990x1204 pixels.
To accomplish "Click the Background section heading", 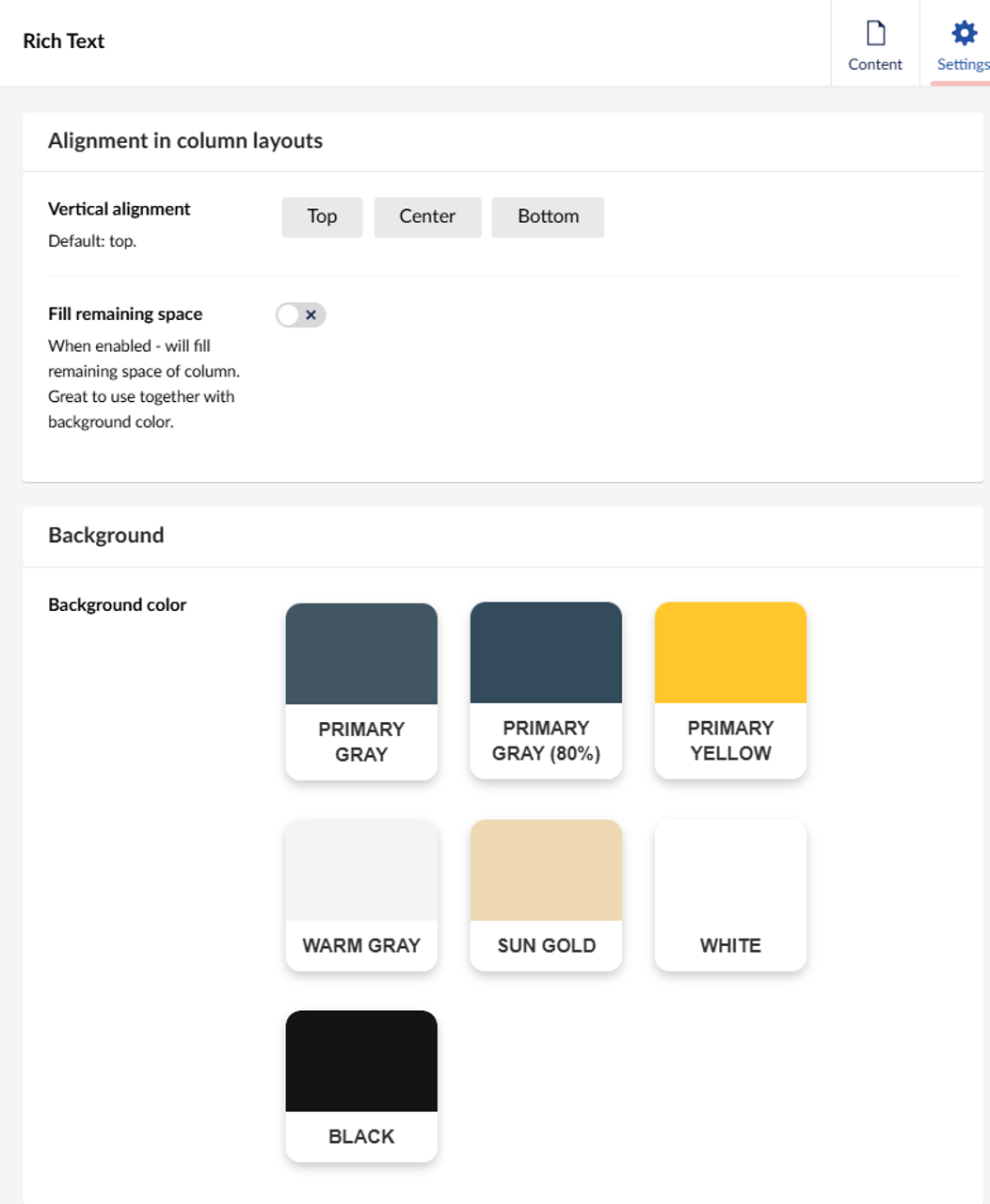I will [x=106, y=536].
